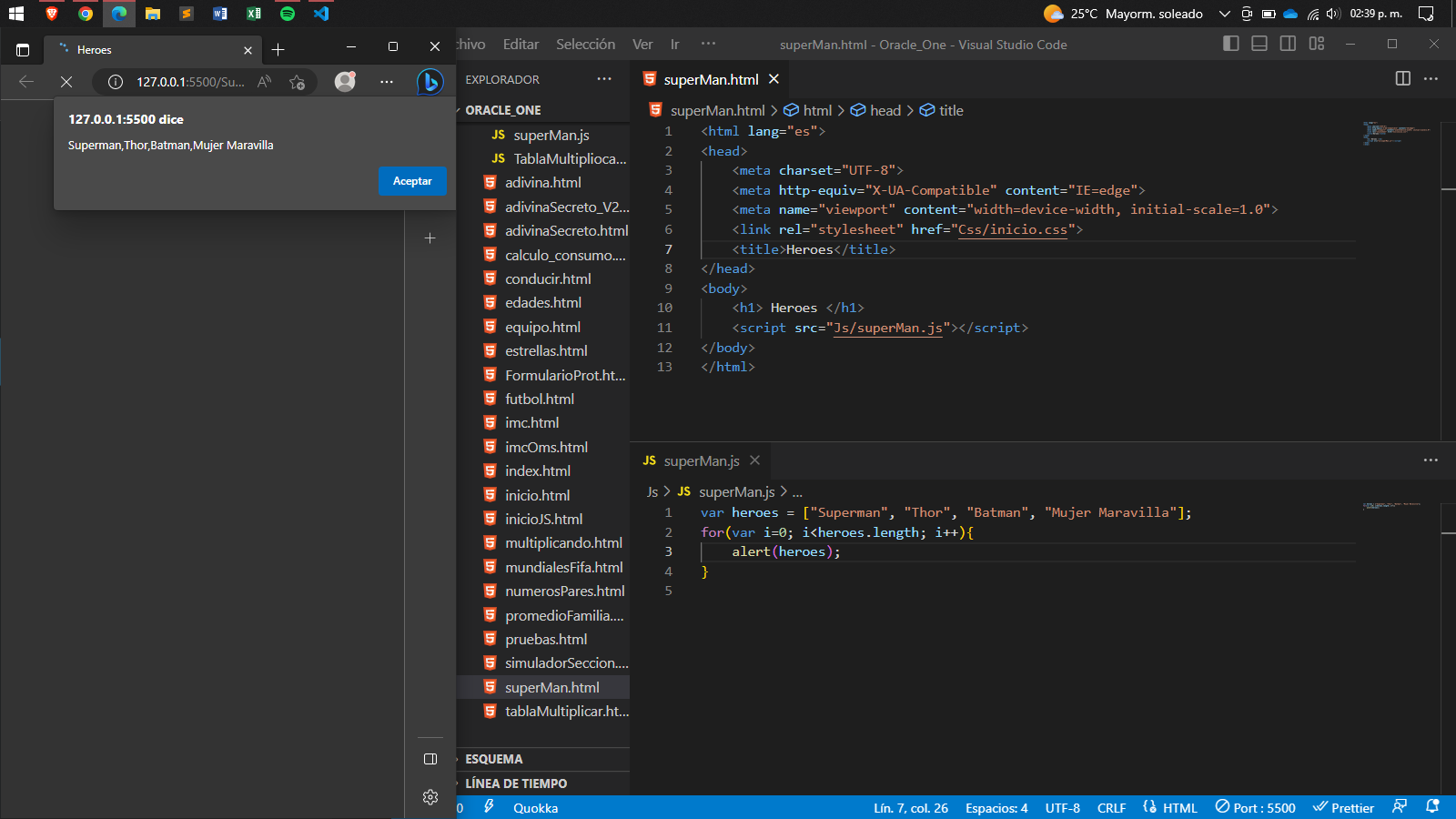Click the Aceptar button in the alert
The image size is (1456, 819).
[412, 181]
